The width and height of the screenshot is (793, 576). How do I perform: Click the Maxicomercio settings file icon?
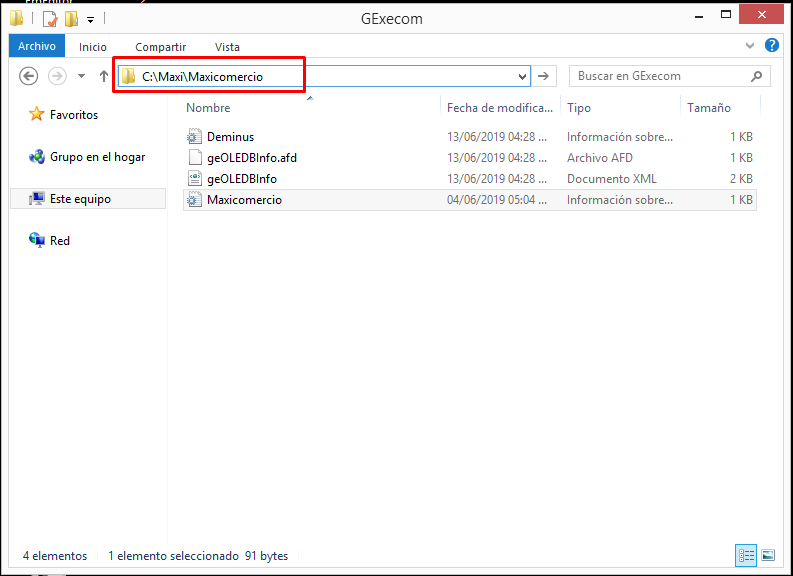195,200
